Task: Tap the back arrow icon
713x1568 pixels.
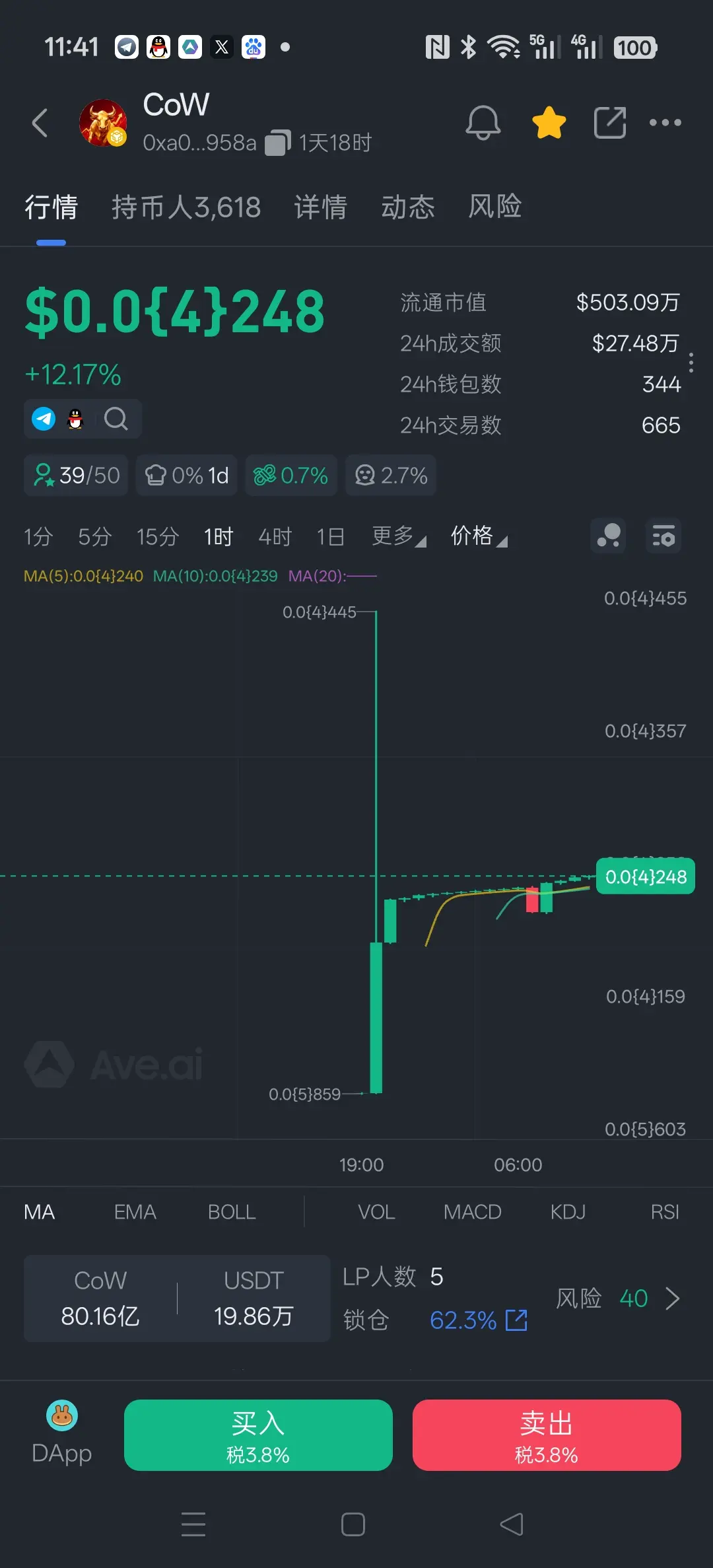Action: coord(40,123)
